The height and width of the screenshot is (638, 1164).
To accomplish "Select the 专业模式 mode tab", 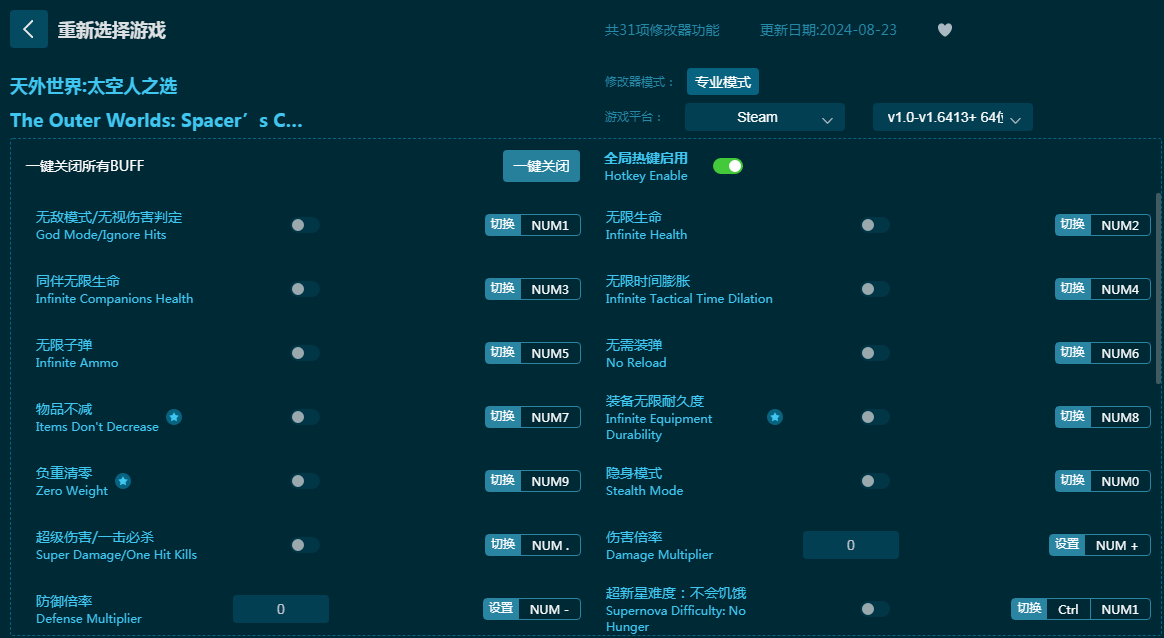I will pos(722,82).
